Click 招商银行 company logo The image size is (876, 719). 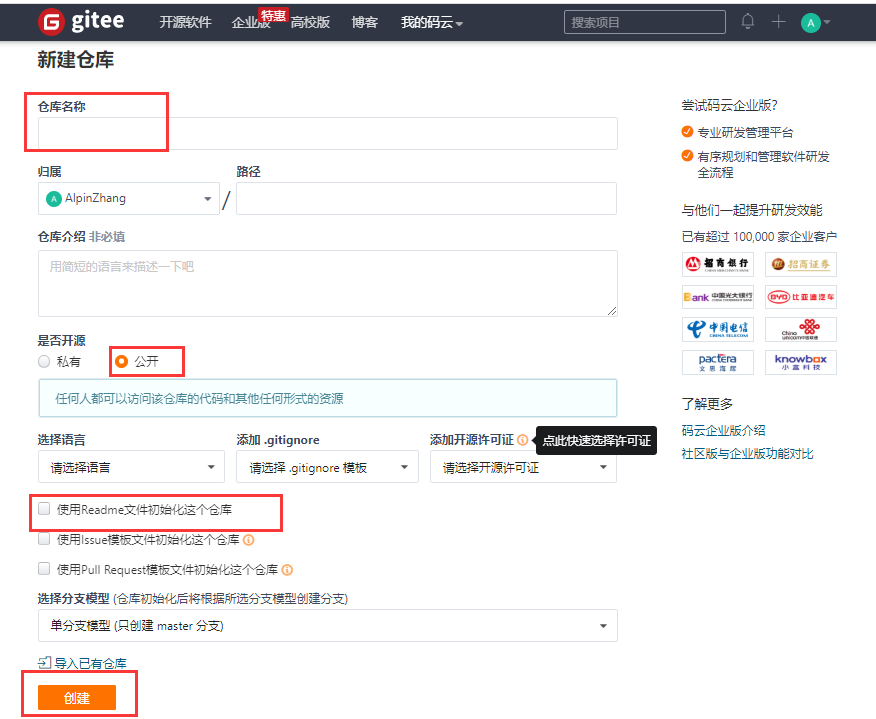point(718,264)
